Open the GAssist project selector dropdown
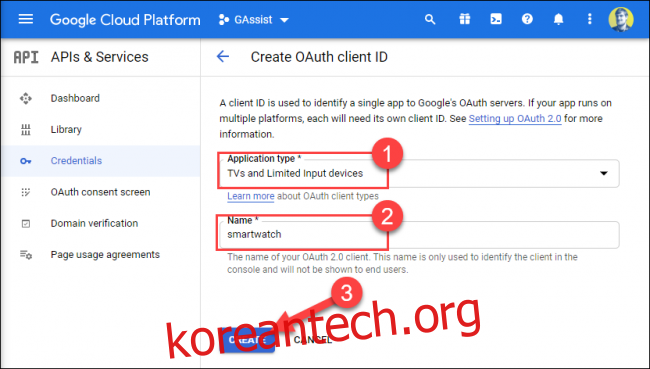The width and height of the screenshot is (650, 369). click(254, 20)
